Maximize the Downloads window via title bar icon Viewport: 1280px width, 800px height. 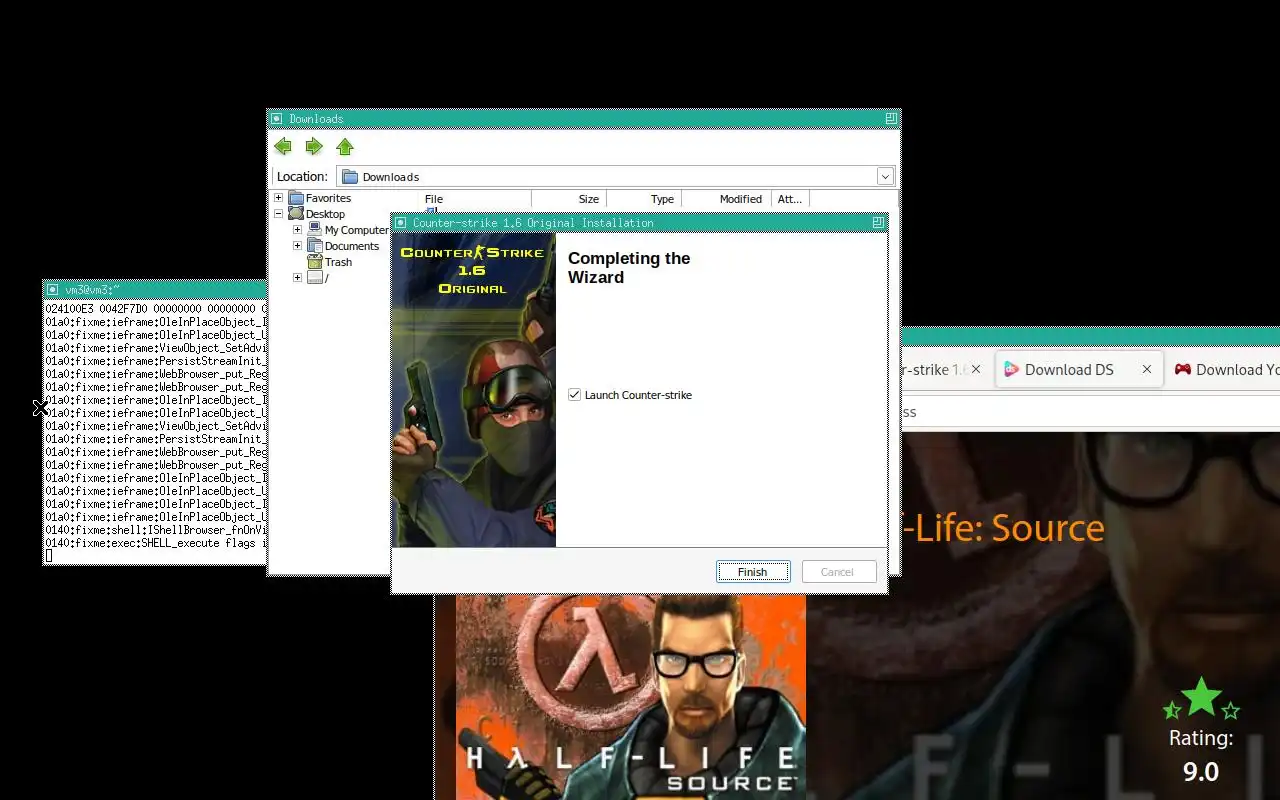coord(890,119)
